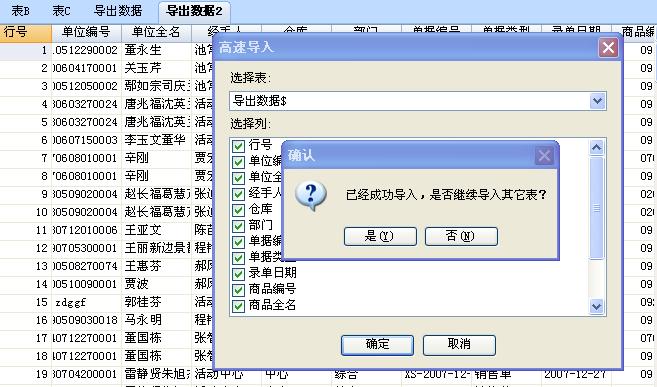The height and width of the screenshot is (387, 657).
Task: Select the 导出数据2 tab
Action: pos(194,11)
